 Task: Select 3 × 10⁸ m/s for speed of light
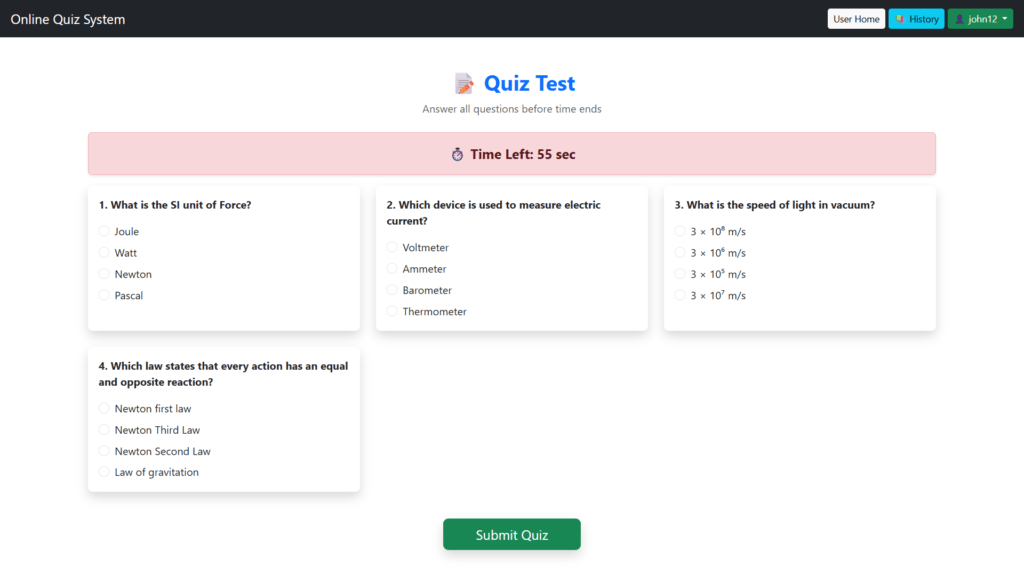click(x=680, y=231)
